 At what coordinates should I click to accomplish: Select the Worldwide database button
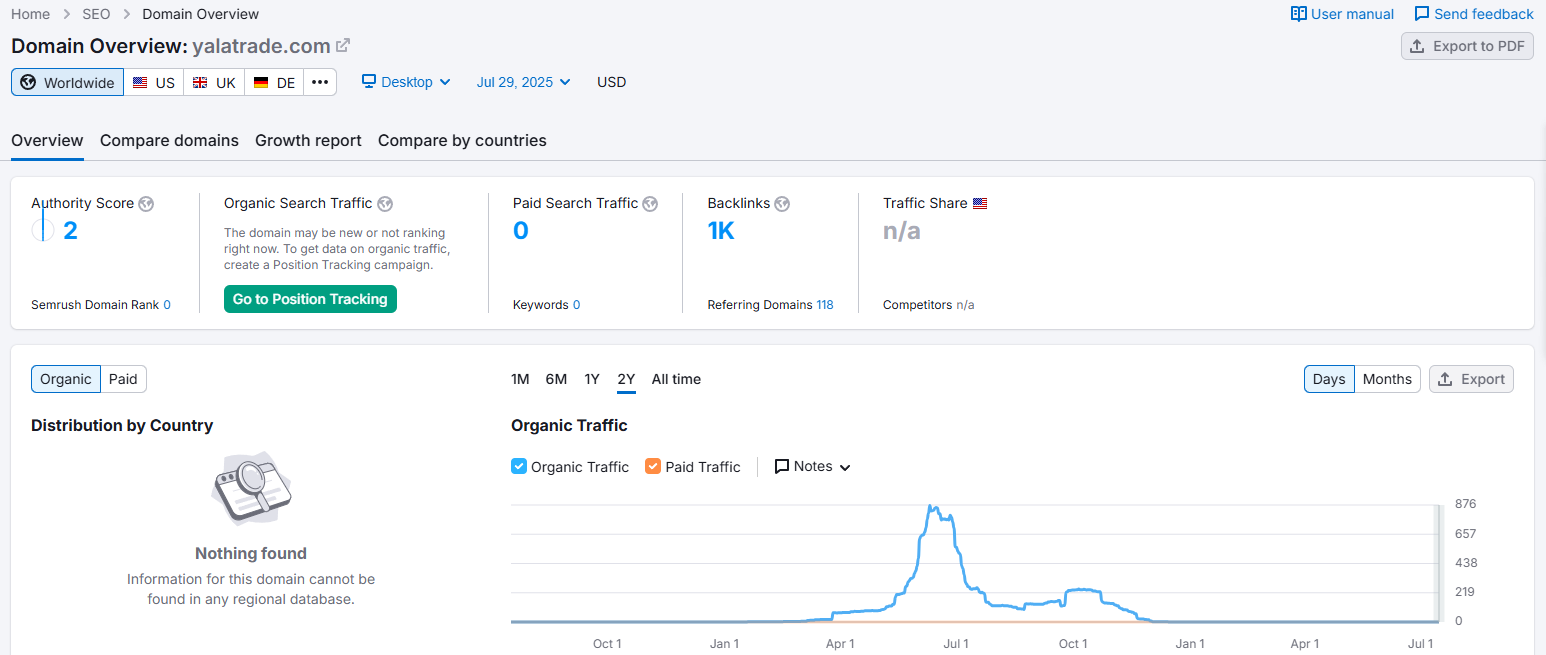(67, 82)
